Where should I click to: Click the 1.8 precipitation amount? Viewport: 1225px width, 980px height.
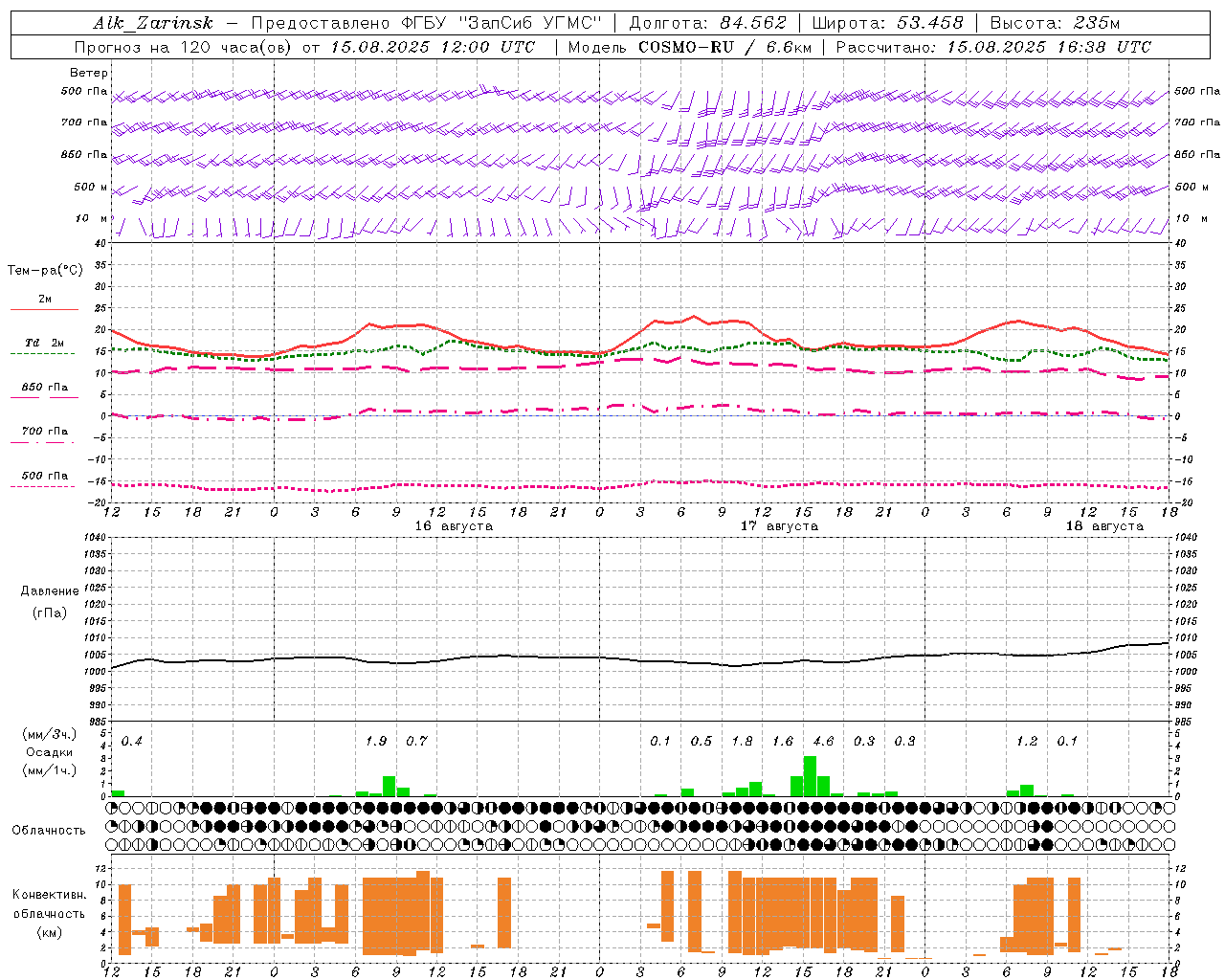742,741
